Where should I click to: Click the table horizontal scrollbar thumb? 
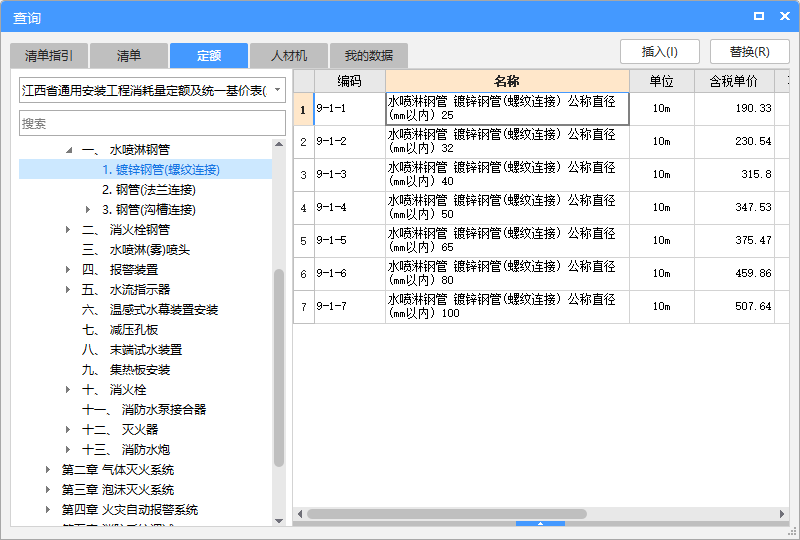click(x=446, y=514)
